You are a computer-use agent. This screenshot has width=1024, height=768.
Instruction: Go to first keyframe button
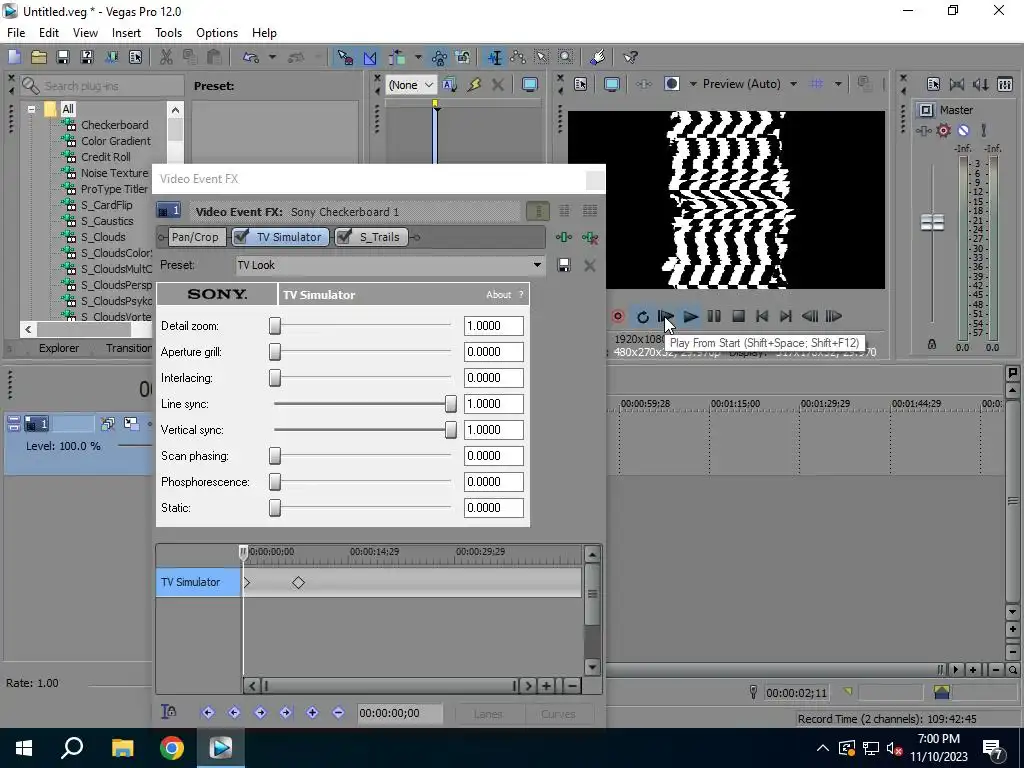point(208,713)
